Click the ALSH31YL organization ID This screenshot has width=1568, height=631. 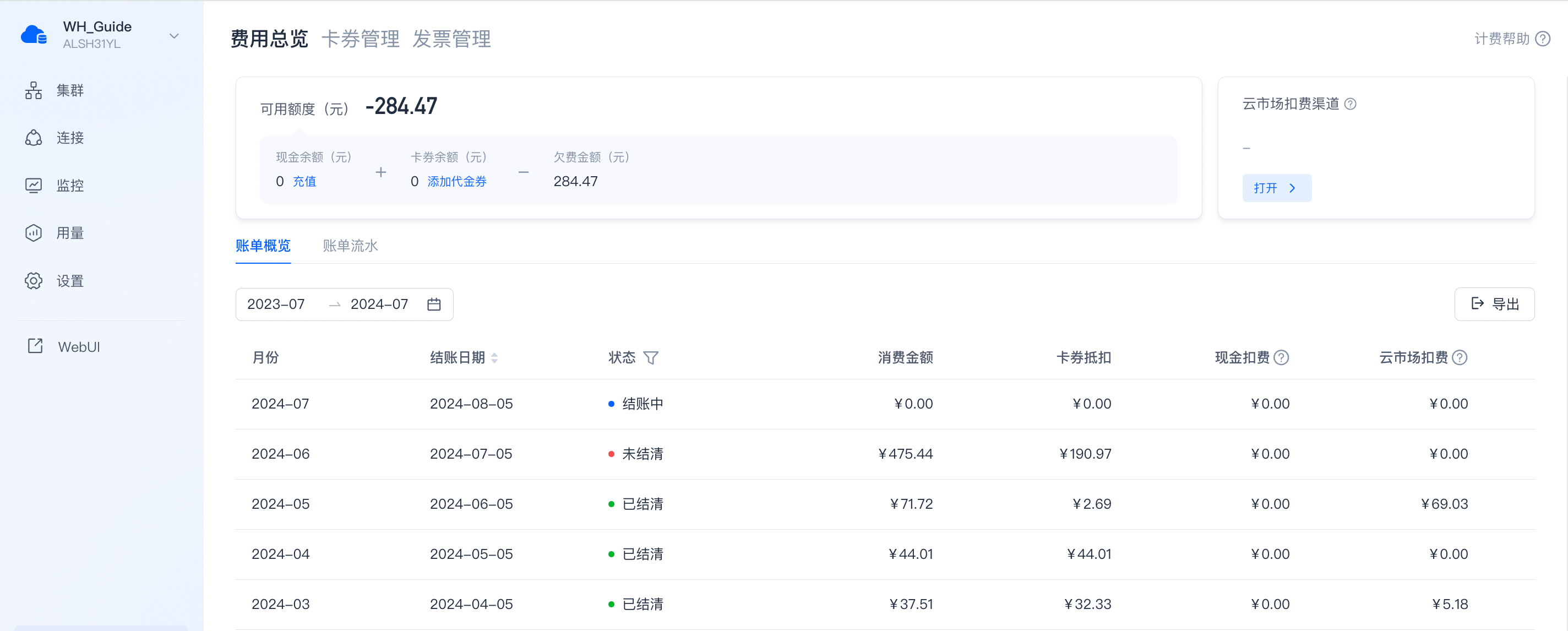point(92,44)
